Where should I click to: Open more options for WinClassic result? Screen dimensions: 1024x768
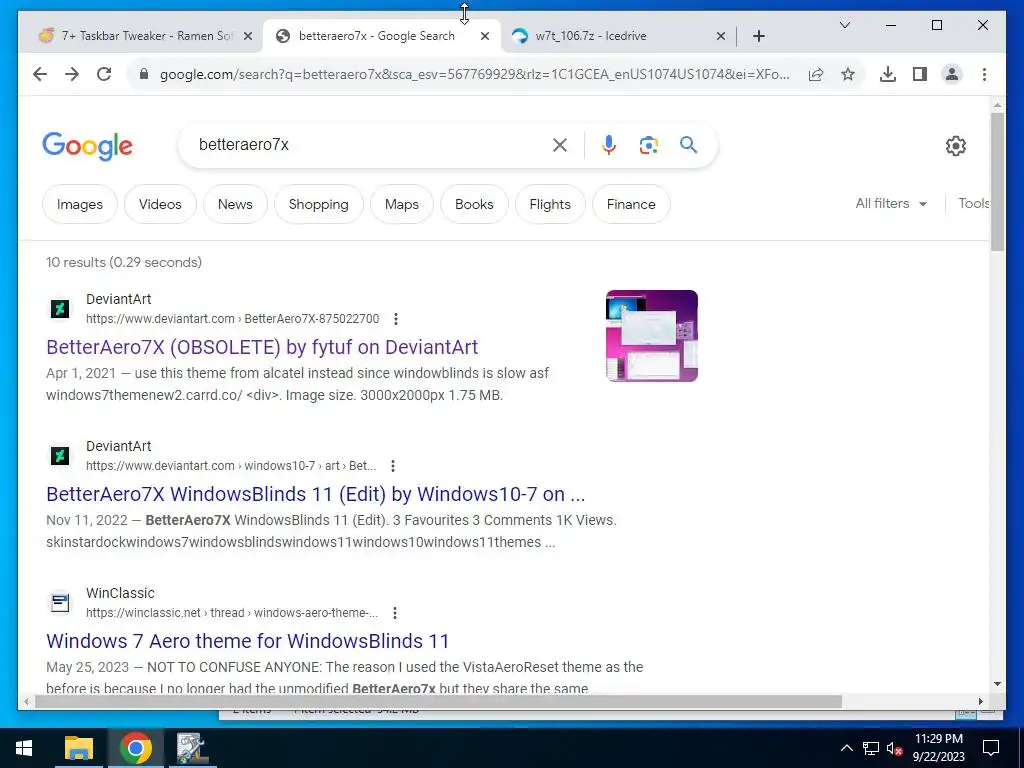coord(394,613)
